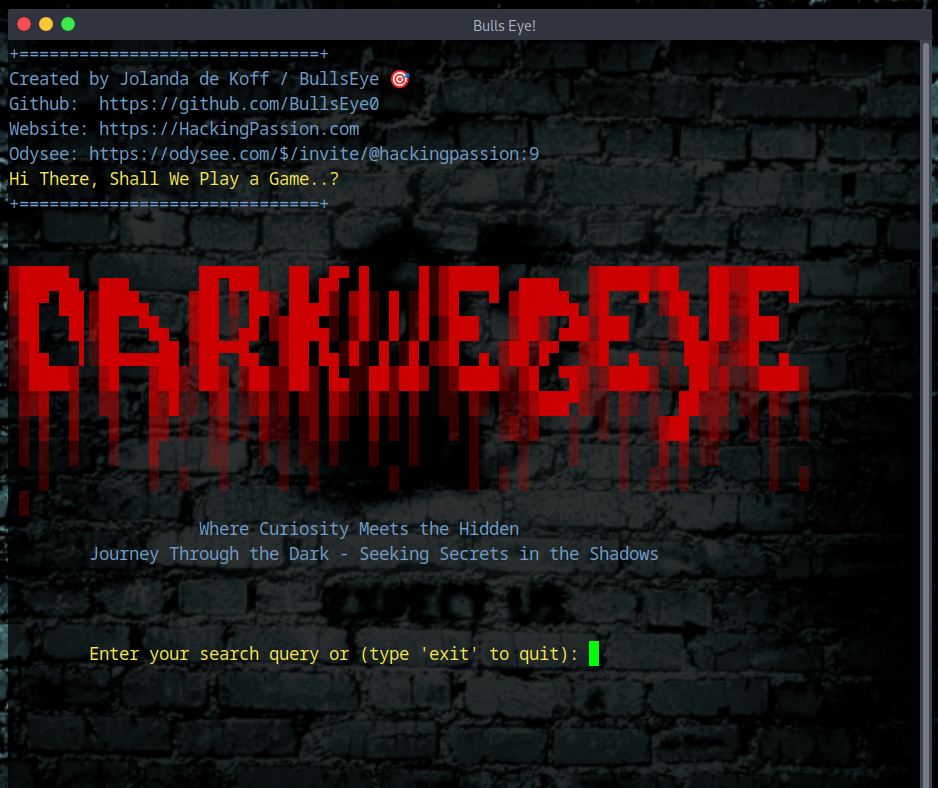The image size is (938, 788).
Task: Click the word 'exit' in the prompt
Action: pos(448,653)
